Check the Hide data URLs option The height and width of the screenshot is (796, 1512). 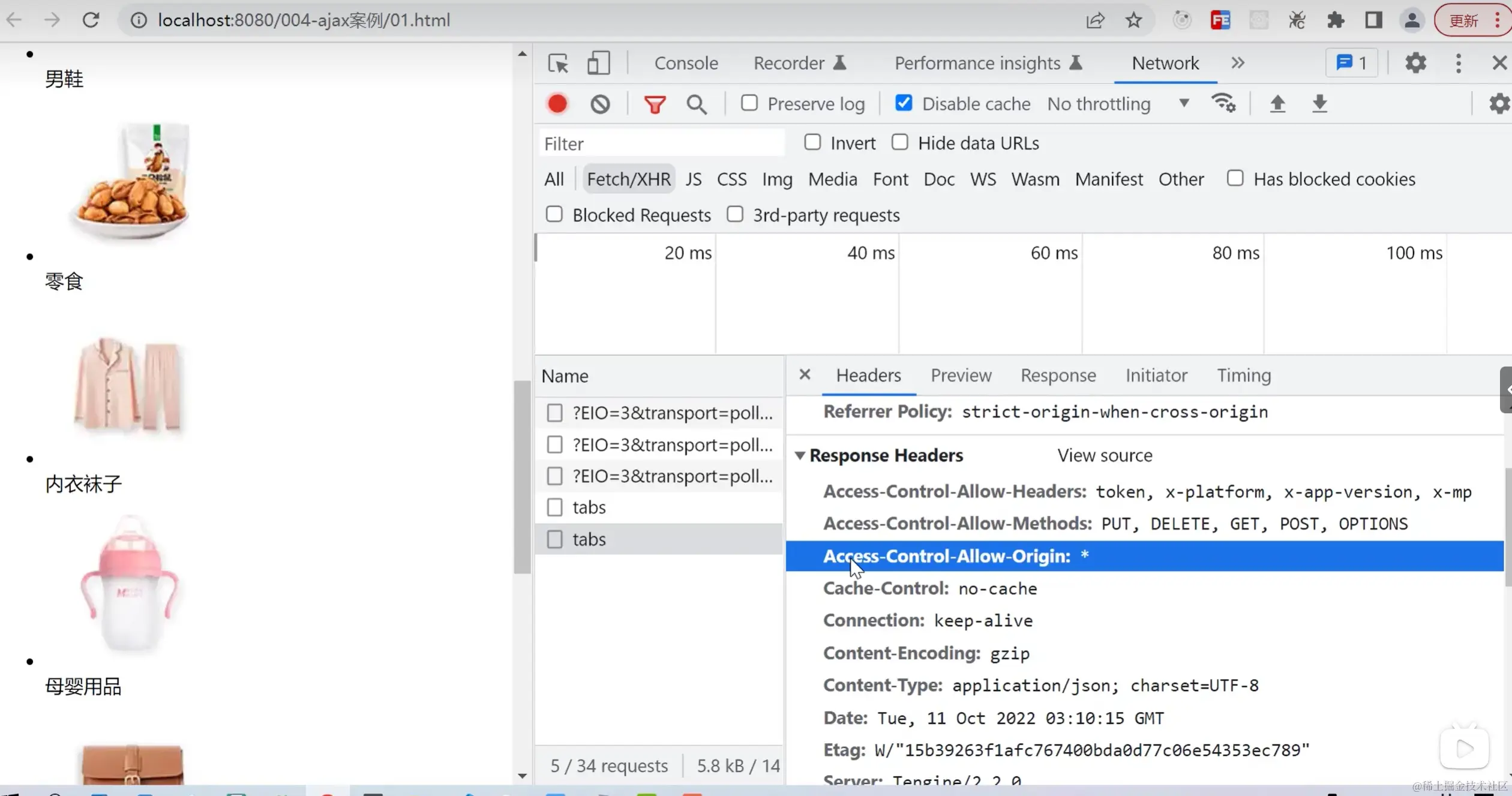(899, 143)
